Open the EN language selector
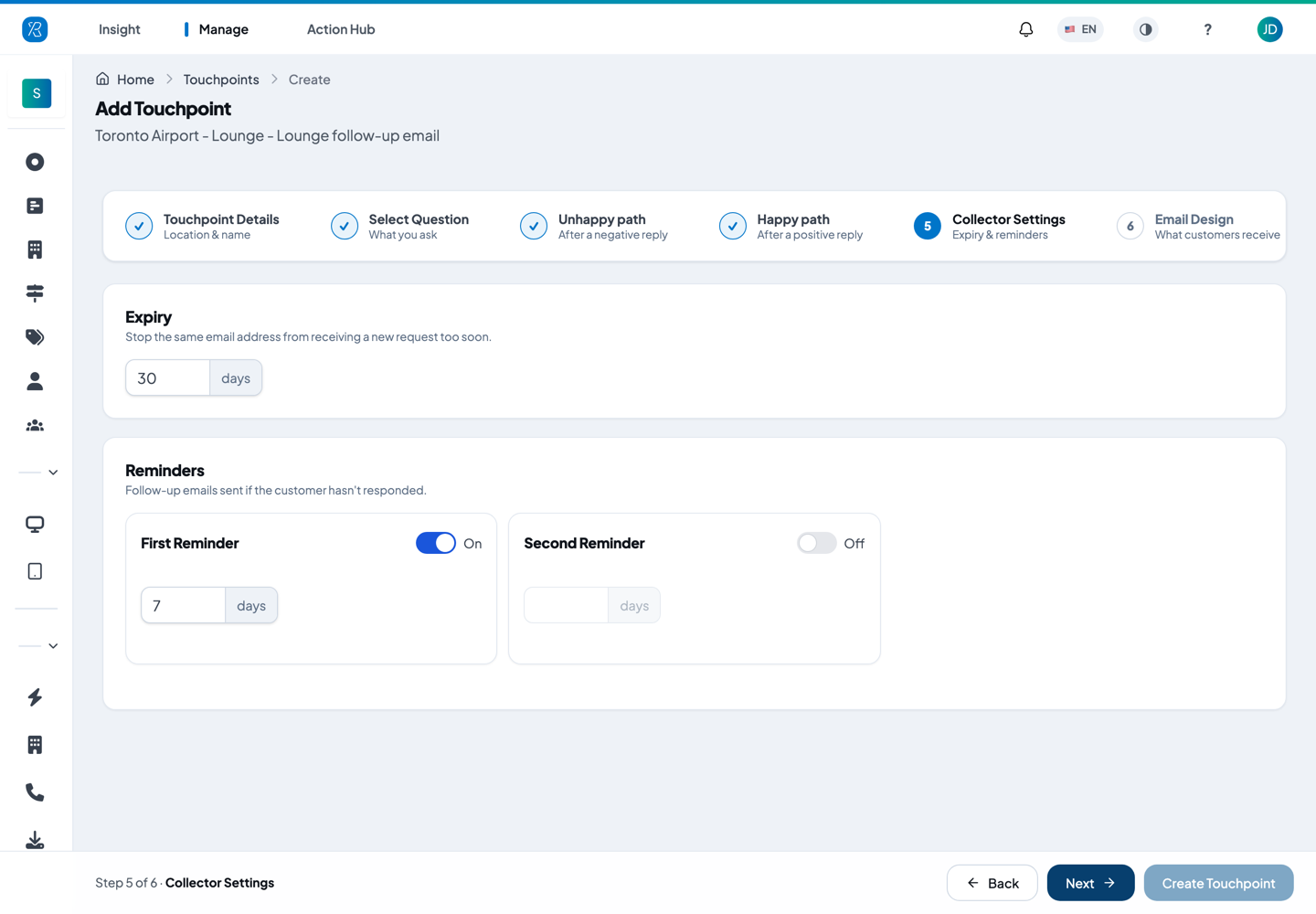 coord(1080,29)
